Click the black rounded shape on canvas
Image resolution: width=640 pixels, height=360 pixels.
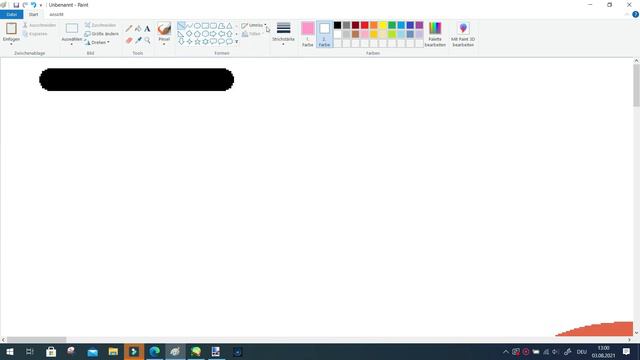pos(136,80)
